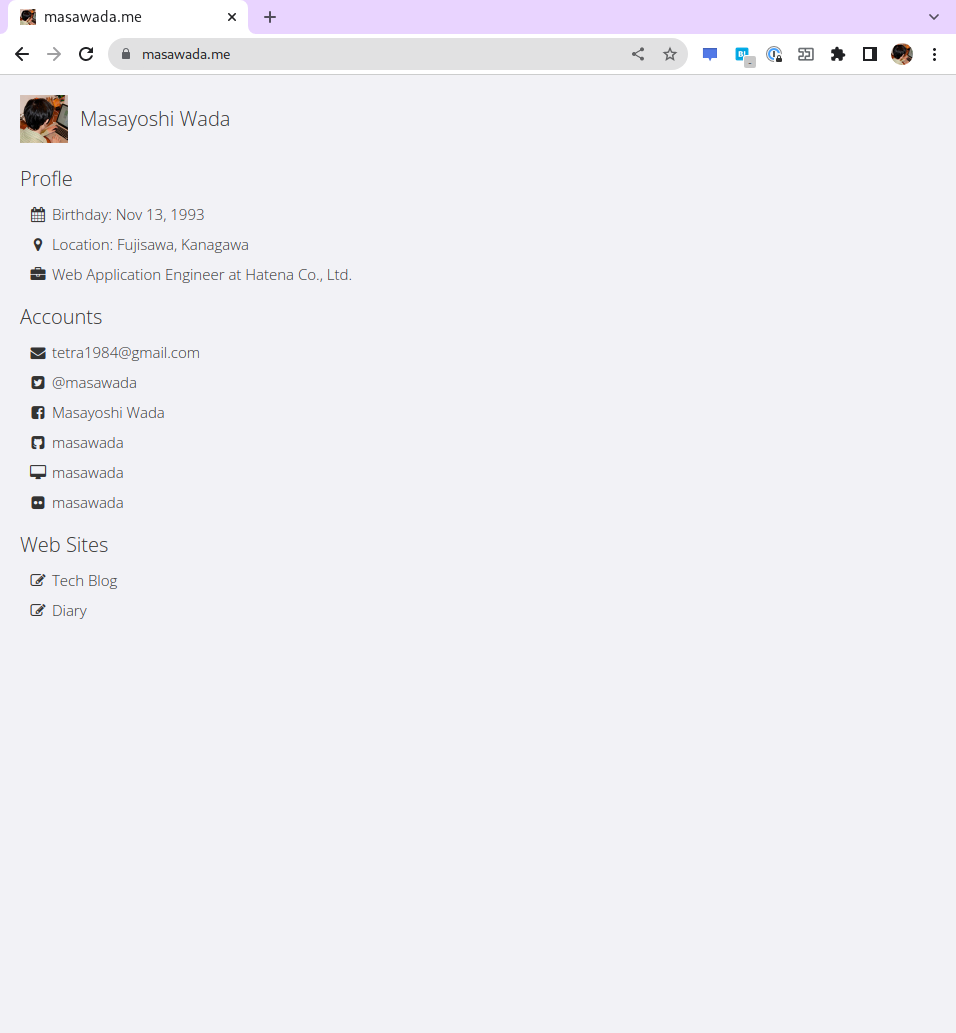Screen dimensions: 956x1033
Task: Close the masawada.me tab
Action: pos(232,17)
